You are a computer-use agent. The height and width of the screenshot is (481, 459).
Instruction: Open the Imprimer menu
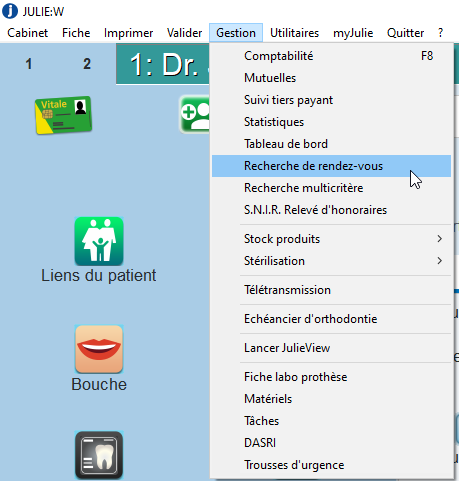click(128, 33)
